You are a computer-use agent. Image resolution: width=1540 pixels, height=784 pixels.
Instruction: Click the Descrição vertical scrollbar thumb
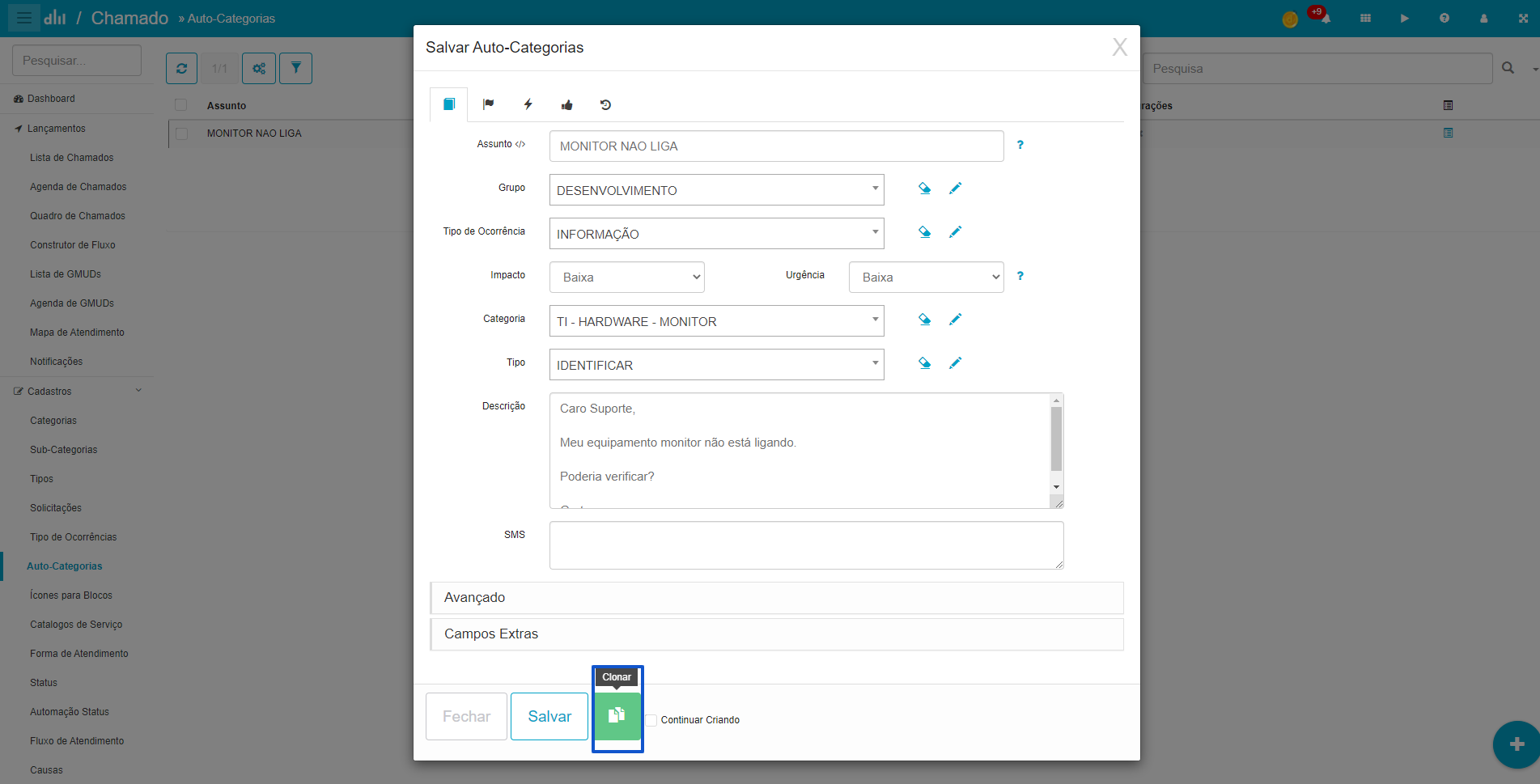click(1056, 439)
